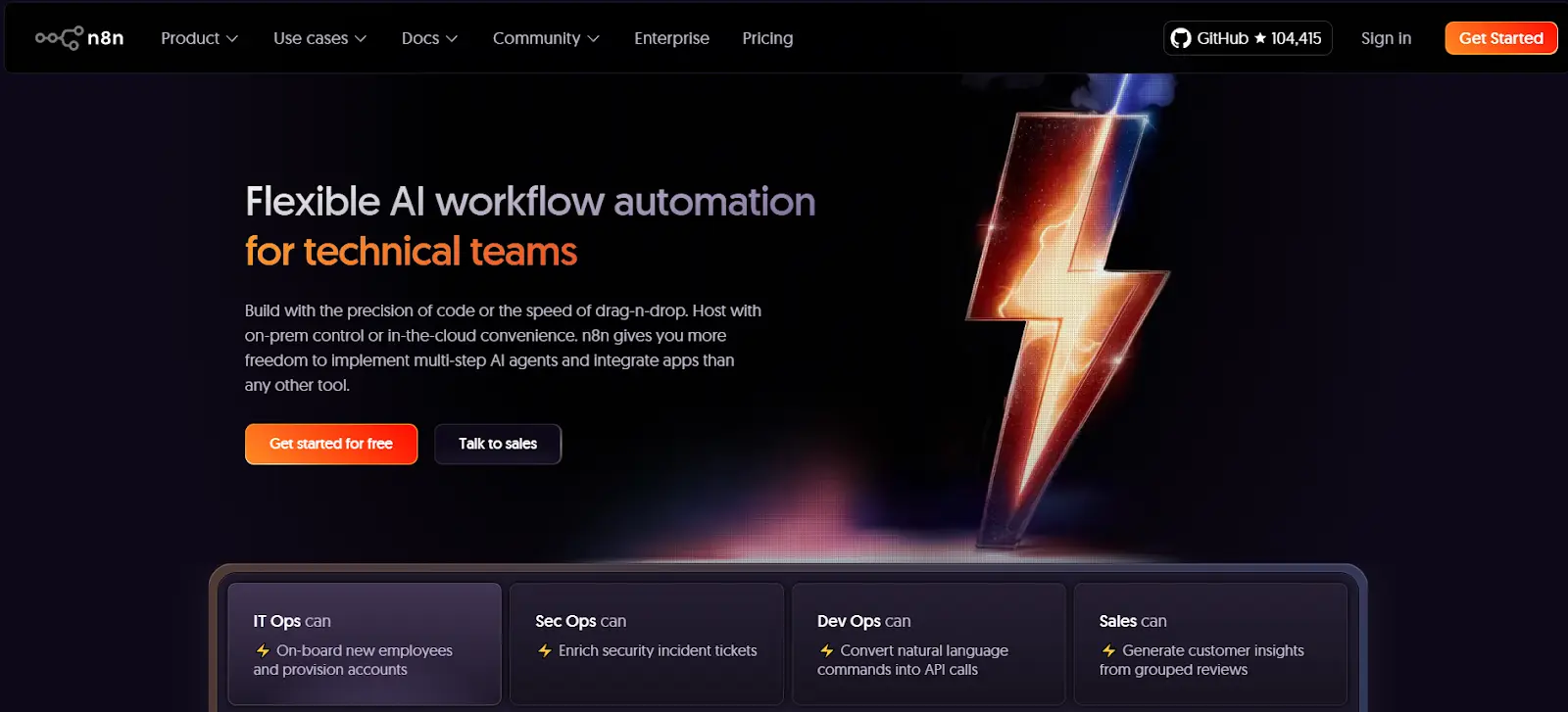The image size is (1568, 712).
Task: Click Enrich security incident tickets text
Action: pyautogui.click(x=658, y=650)
